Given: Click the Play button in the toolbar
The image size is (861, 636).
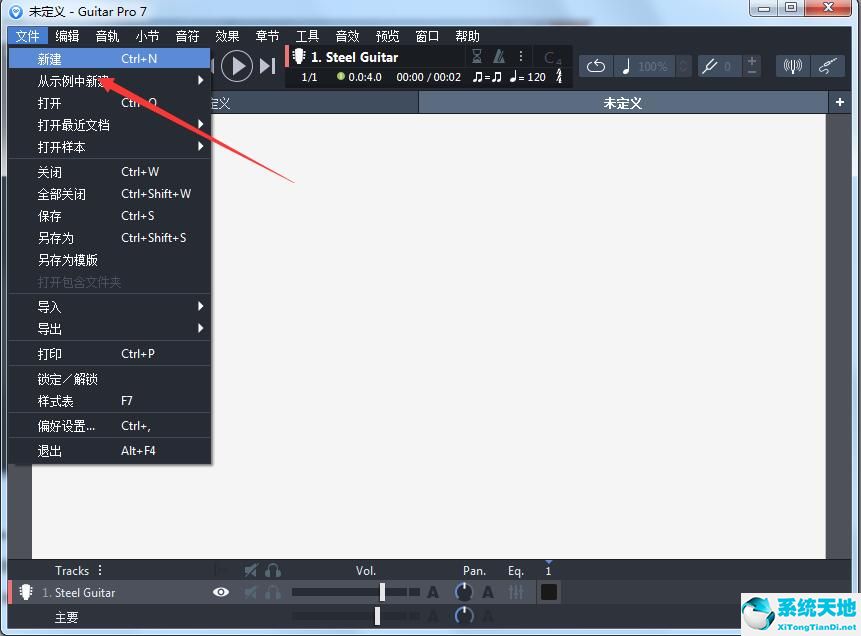Looking at the screenshot, I should tap(237, 66).
